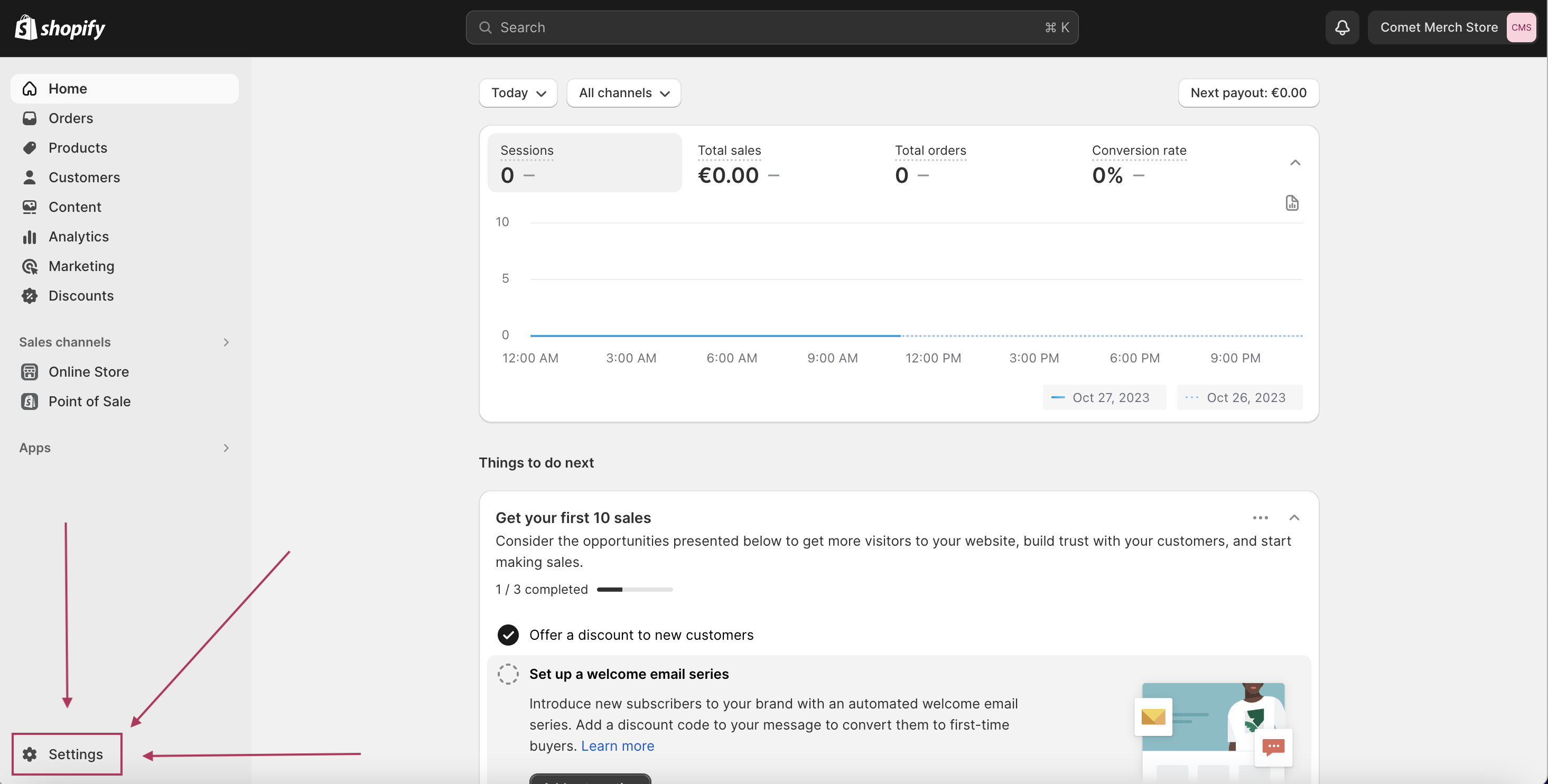1548x784 pixels.
Task: Follow the Learn more link
Action: pos(617,745)
